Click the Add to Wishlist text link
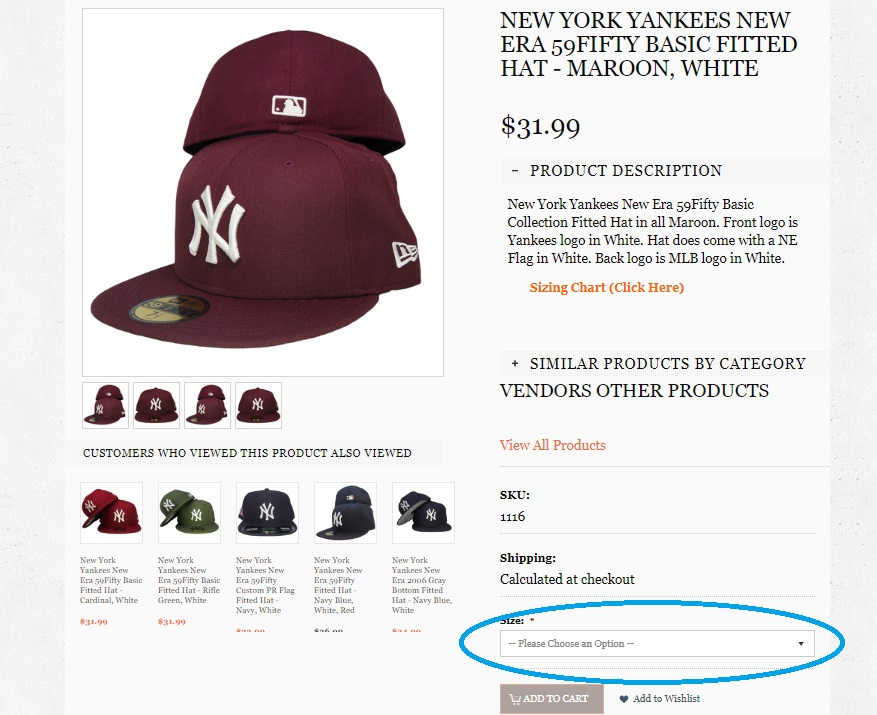877x715 pixels. (666, 699)
